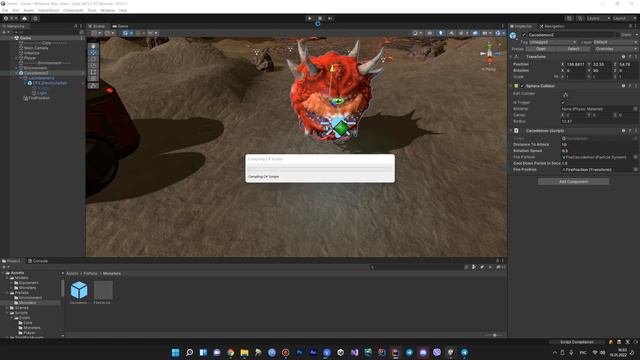This screenshot has height=360, width=640.
Task: Toggle the scene visibility button in Scene toolbar
Action: tap(475, 33)
